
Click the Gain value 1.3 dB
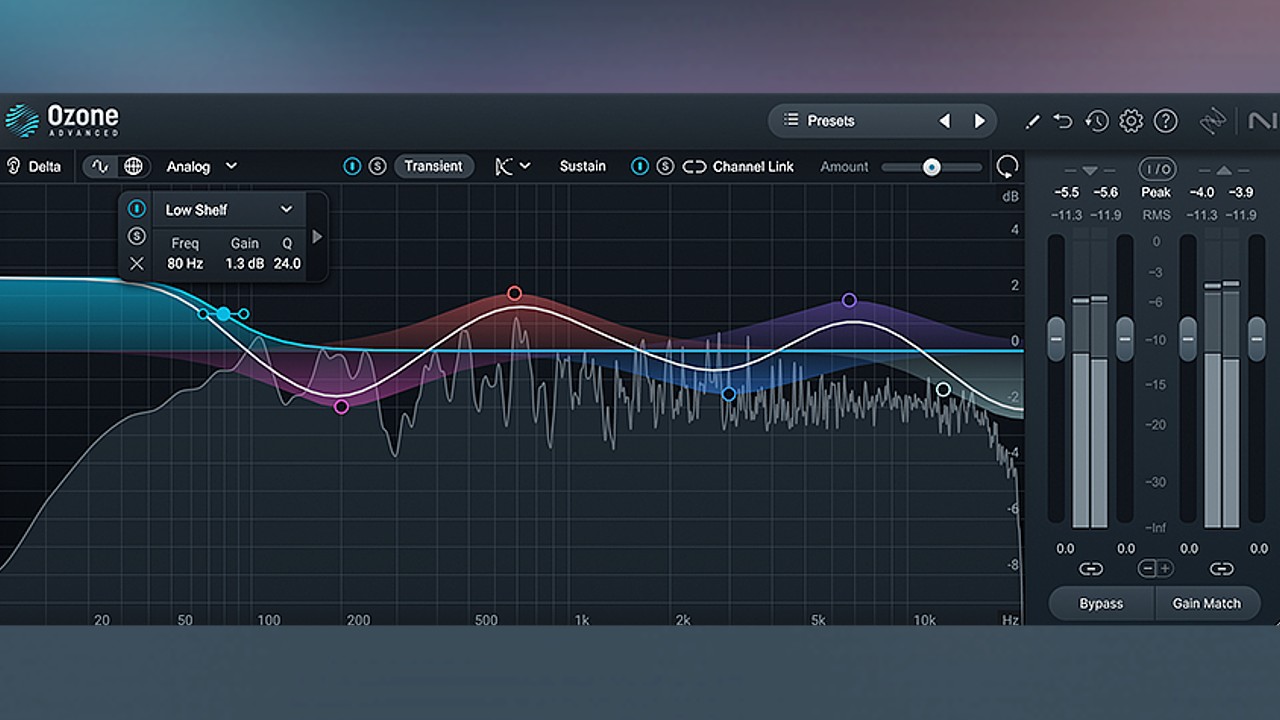pos(244,264)
